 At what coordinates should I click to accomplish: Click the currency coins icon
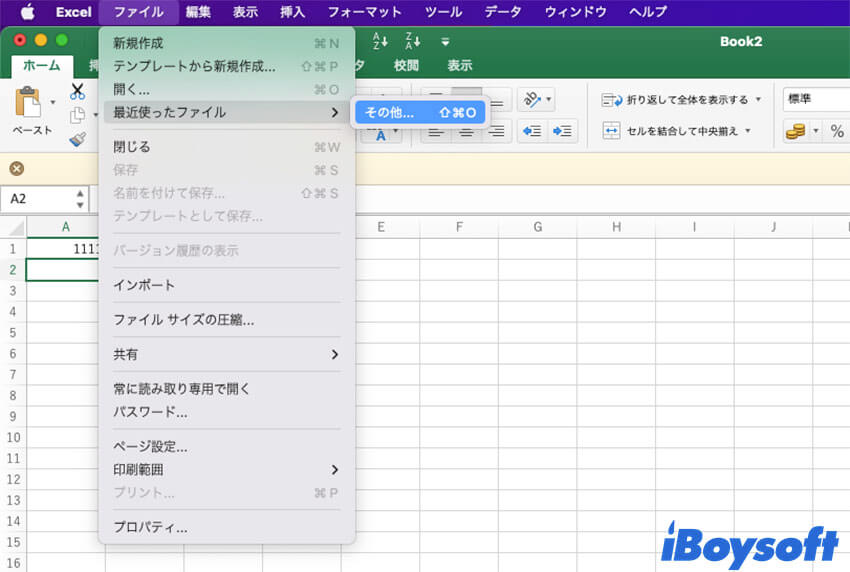(795, 131)
